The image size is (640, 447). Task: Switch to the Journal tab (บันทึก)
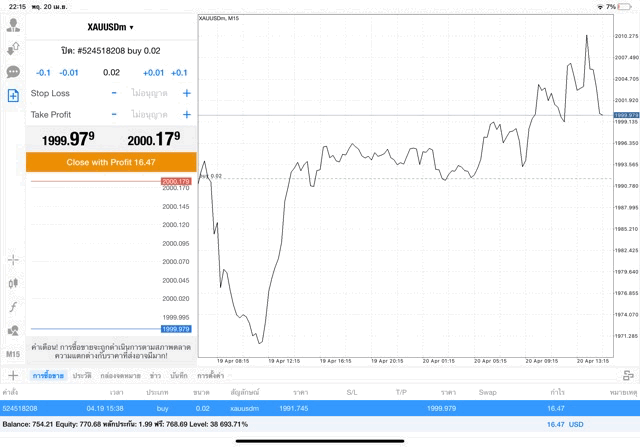179,376
